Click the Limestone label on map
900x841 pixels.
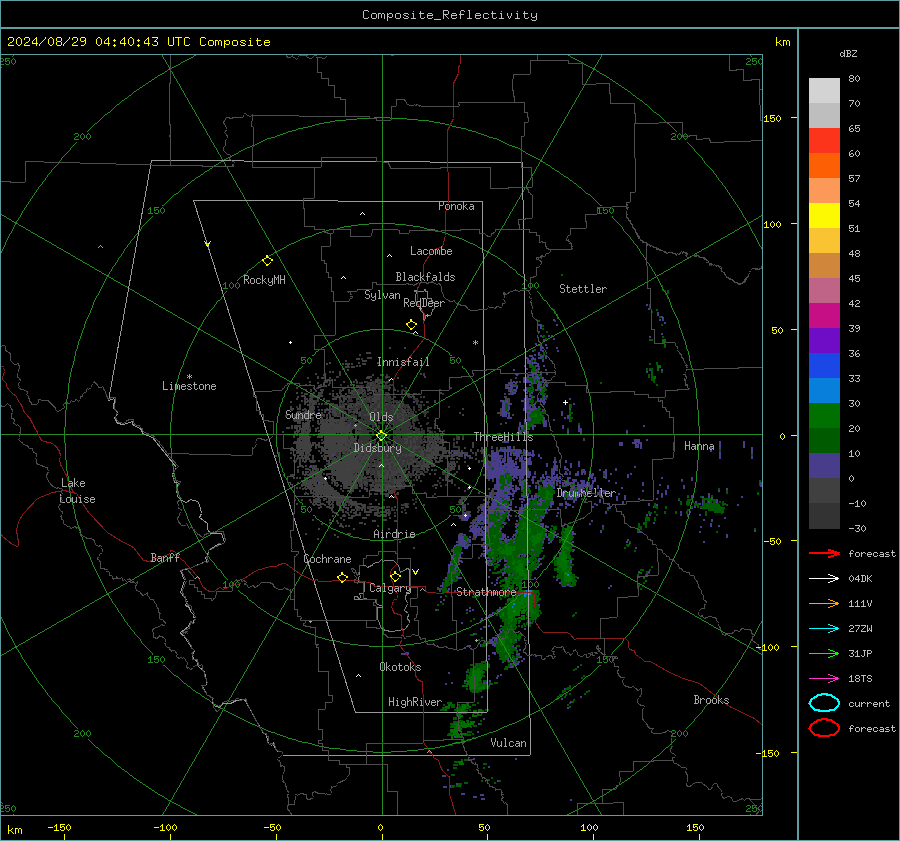coord(189,386)
